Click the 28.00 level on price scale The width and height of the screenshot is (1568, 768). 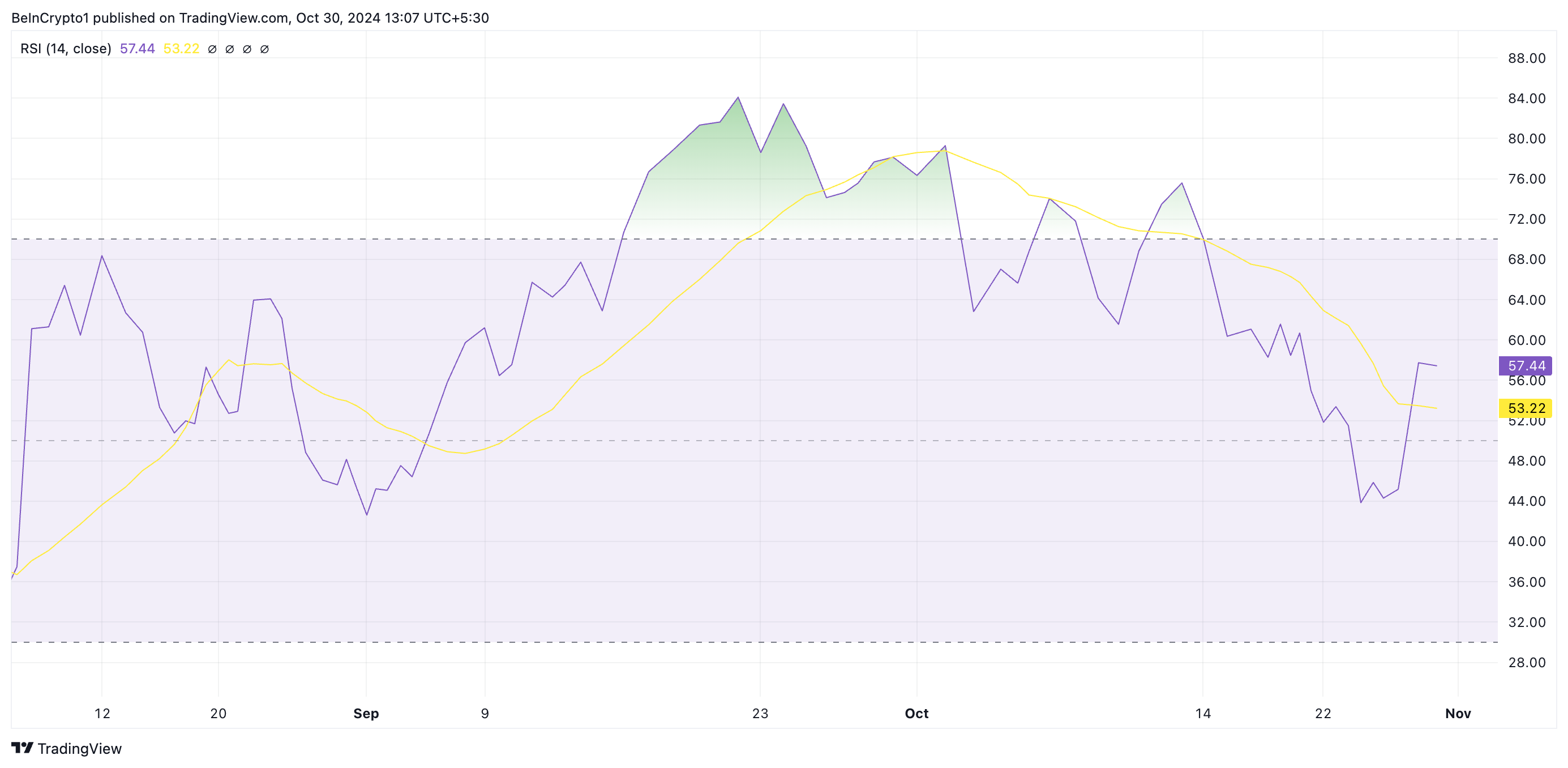pos(1526,662)
